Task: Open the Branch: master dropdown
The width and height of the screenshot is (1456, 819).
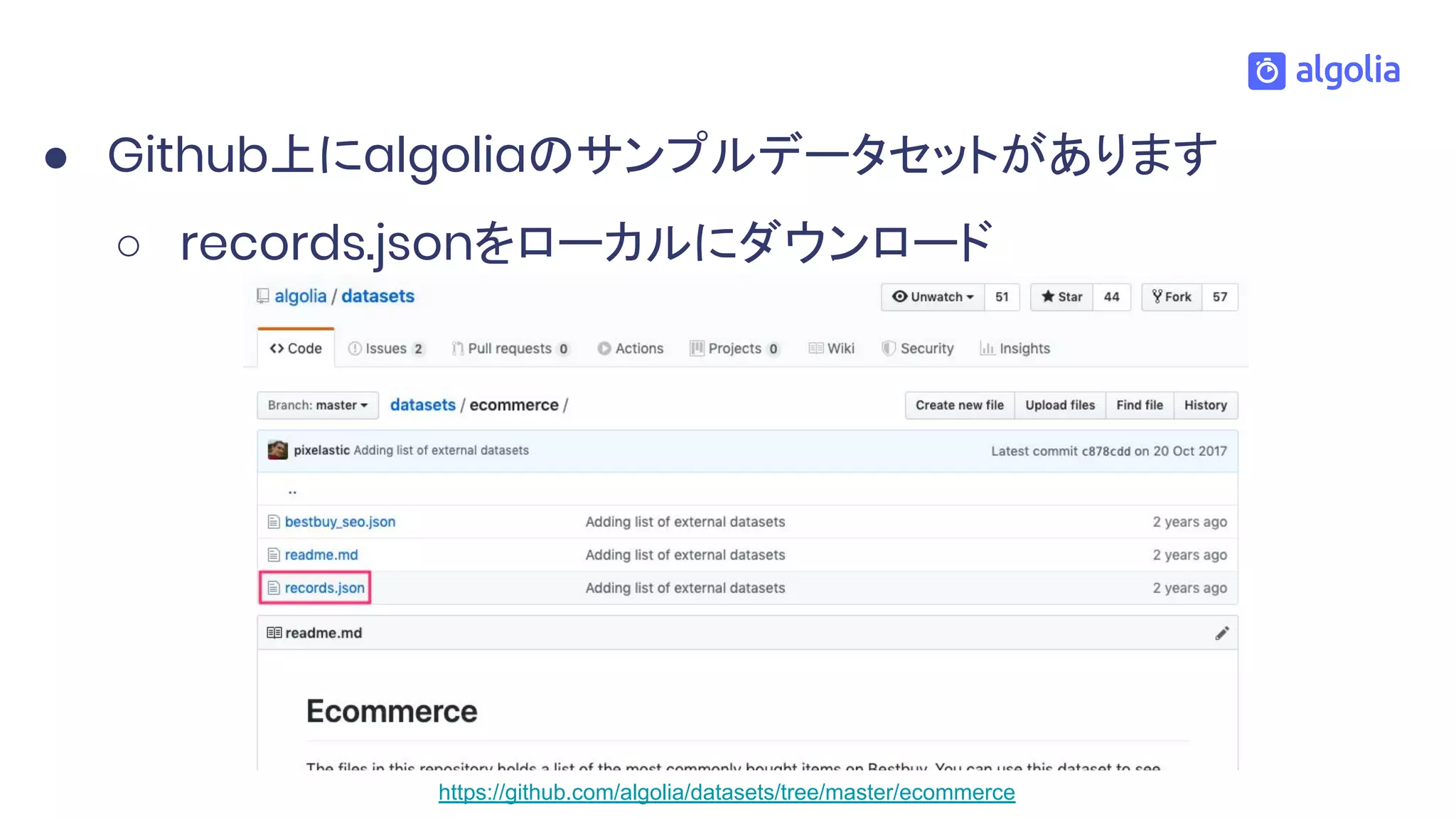Action: 318,405
